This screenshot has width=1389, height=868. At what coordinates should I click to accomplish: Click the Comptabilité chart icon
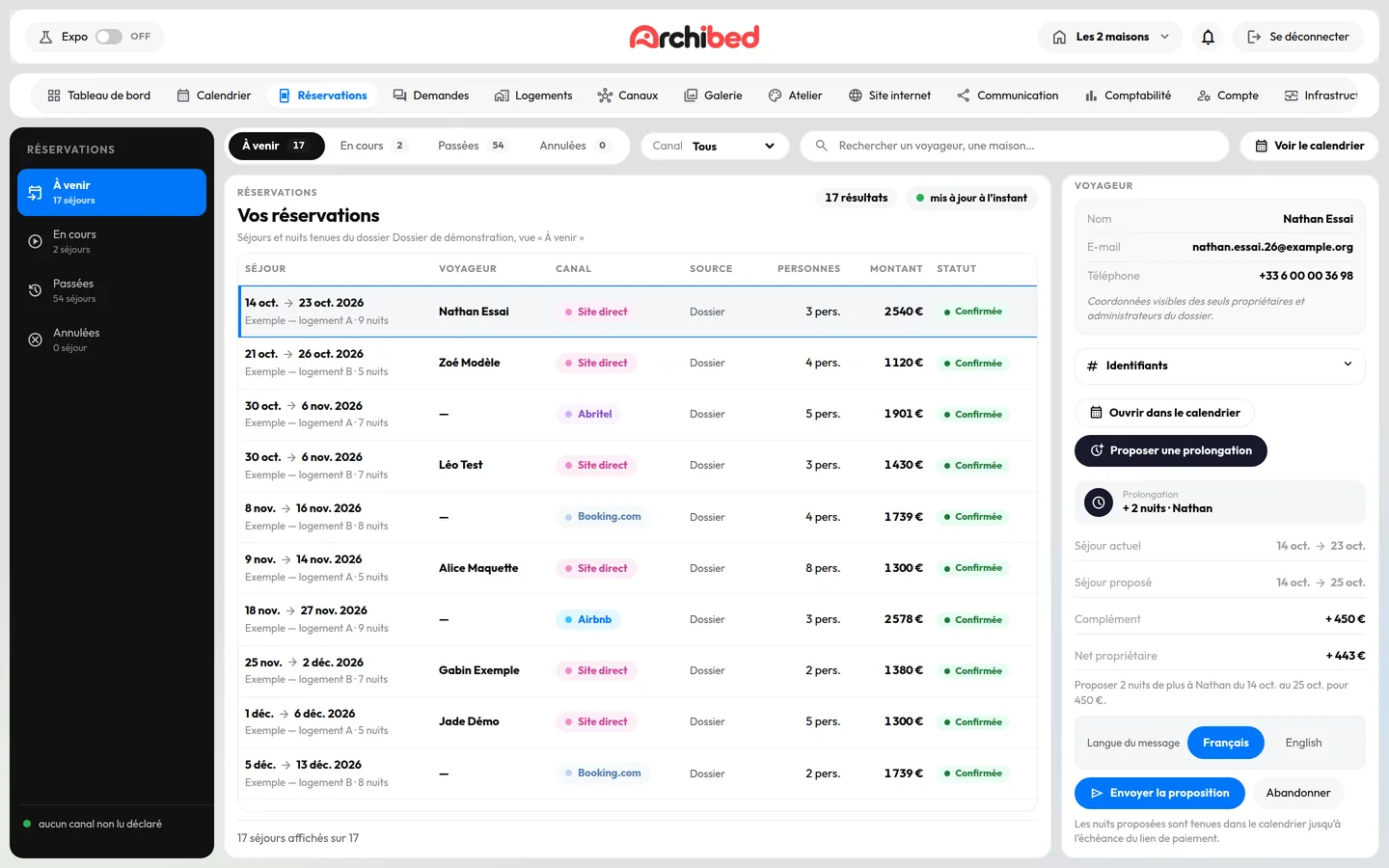(1091, 95)
